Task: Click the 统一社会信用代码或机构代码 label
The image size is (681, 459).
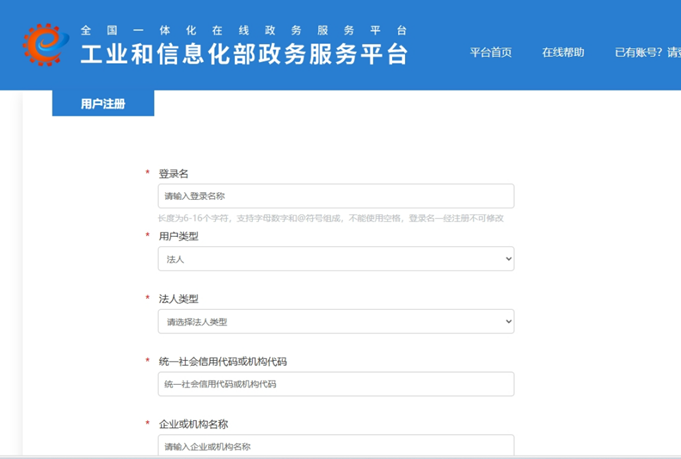Action: (x=223, y=361)
